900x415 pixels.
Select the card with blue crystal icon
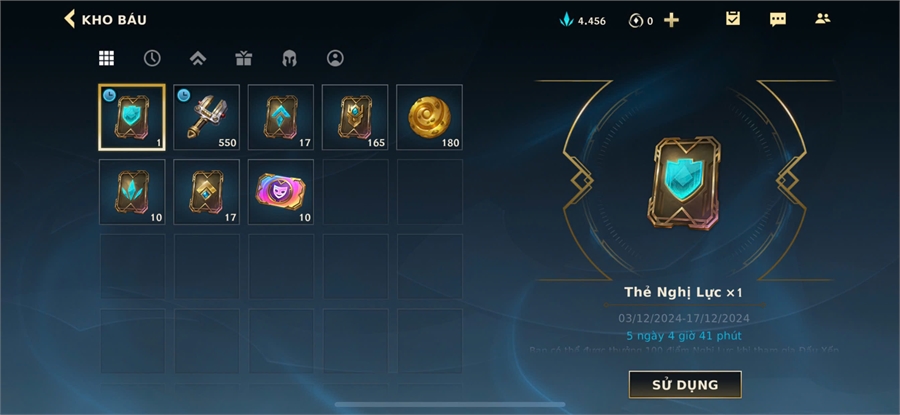(132, 192)
